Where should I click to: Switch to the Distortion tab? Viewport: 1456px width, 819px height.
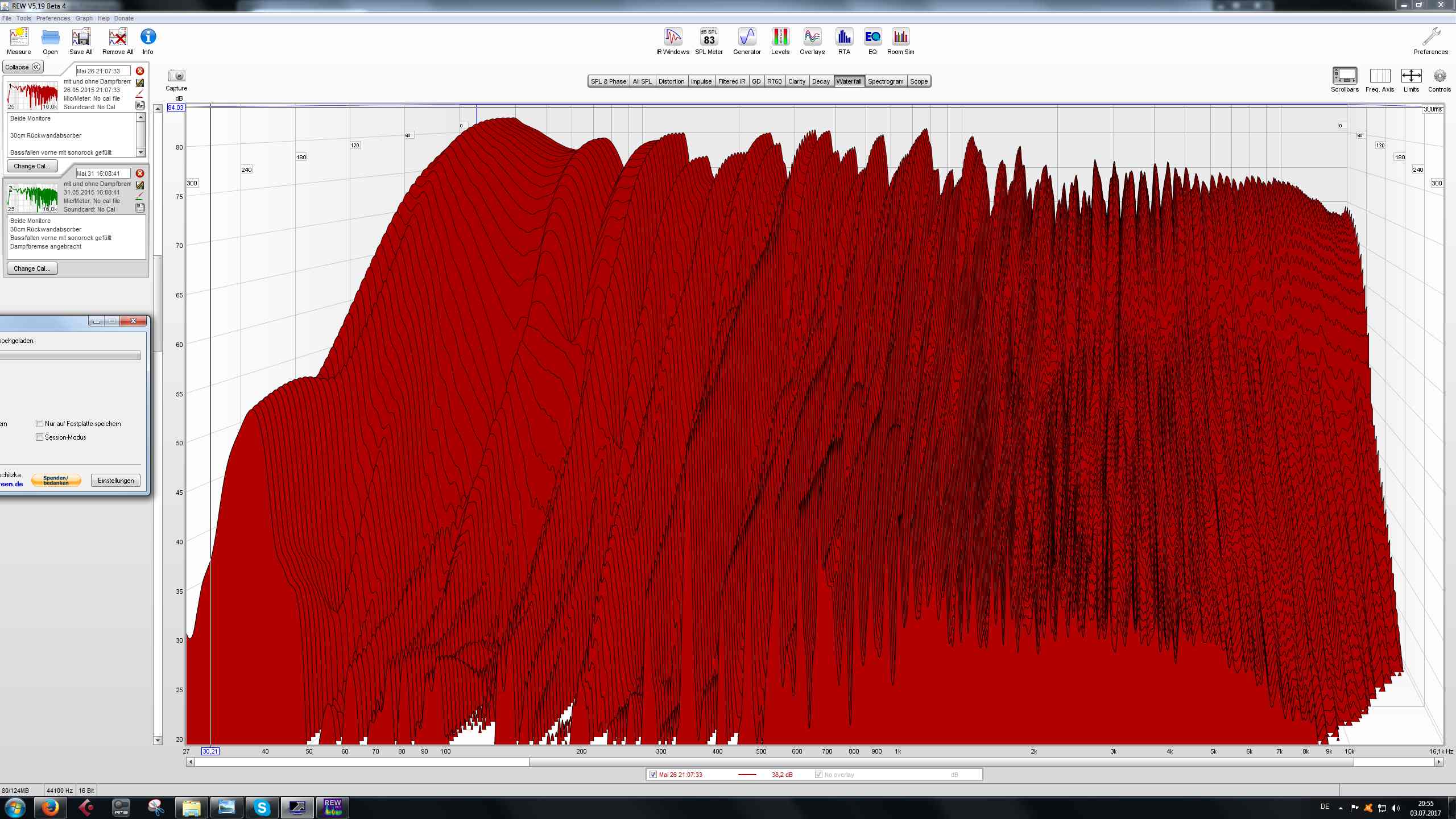671,81
